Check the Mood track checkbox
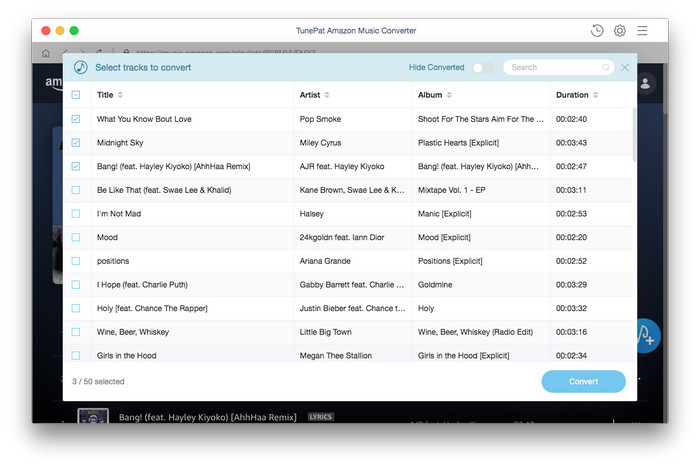The image size is (700, 469). [76, 237]
